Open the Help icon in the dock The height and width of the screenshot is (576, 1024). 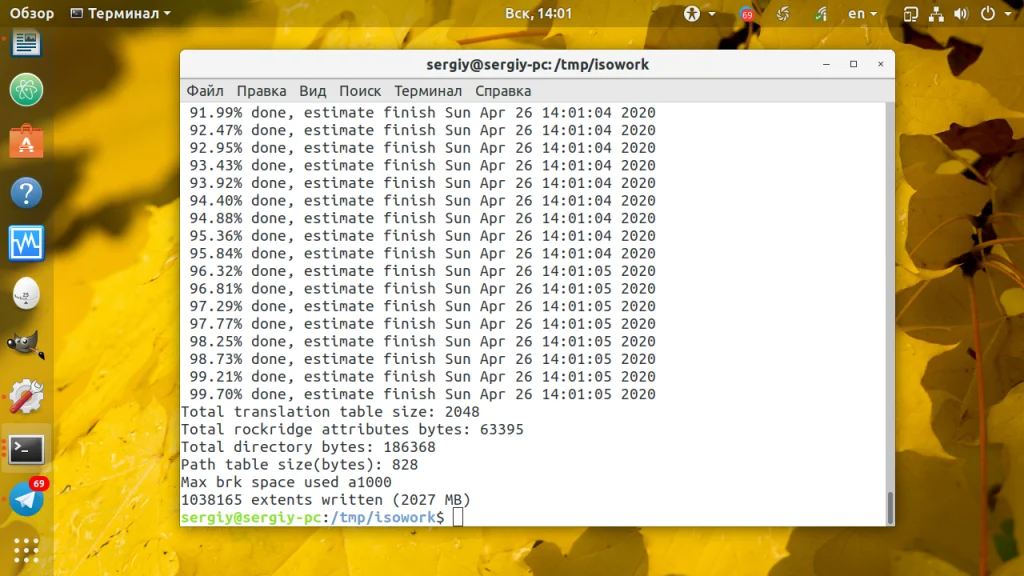click(26, 193)
